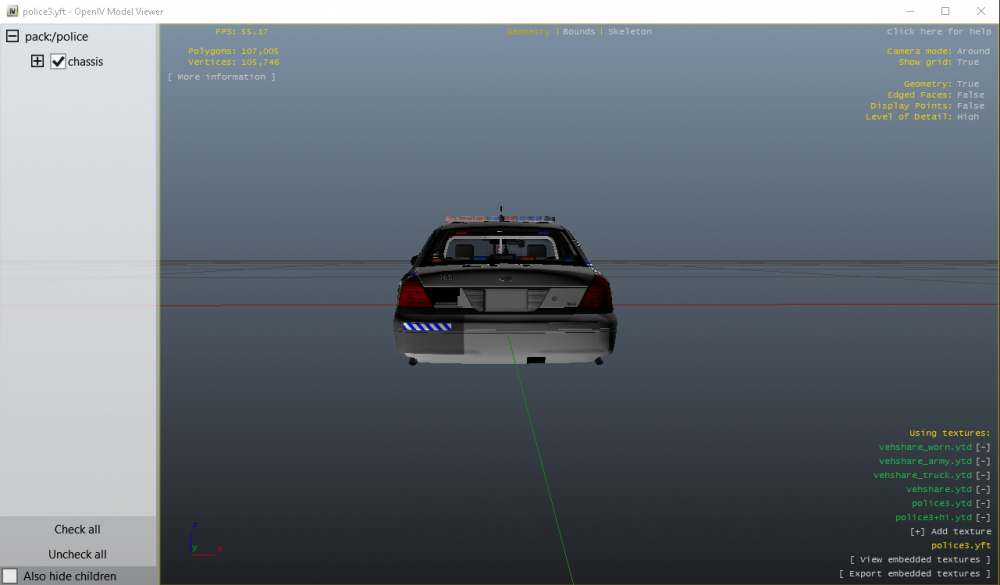Open the Skeleton view tab
Viewport: 1000px width, 585px height.
630,31
